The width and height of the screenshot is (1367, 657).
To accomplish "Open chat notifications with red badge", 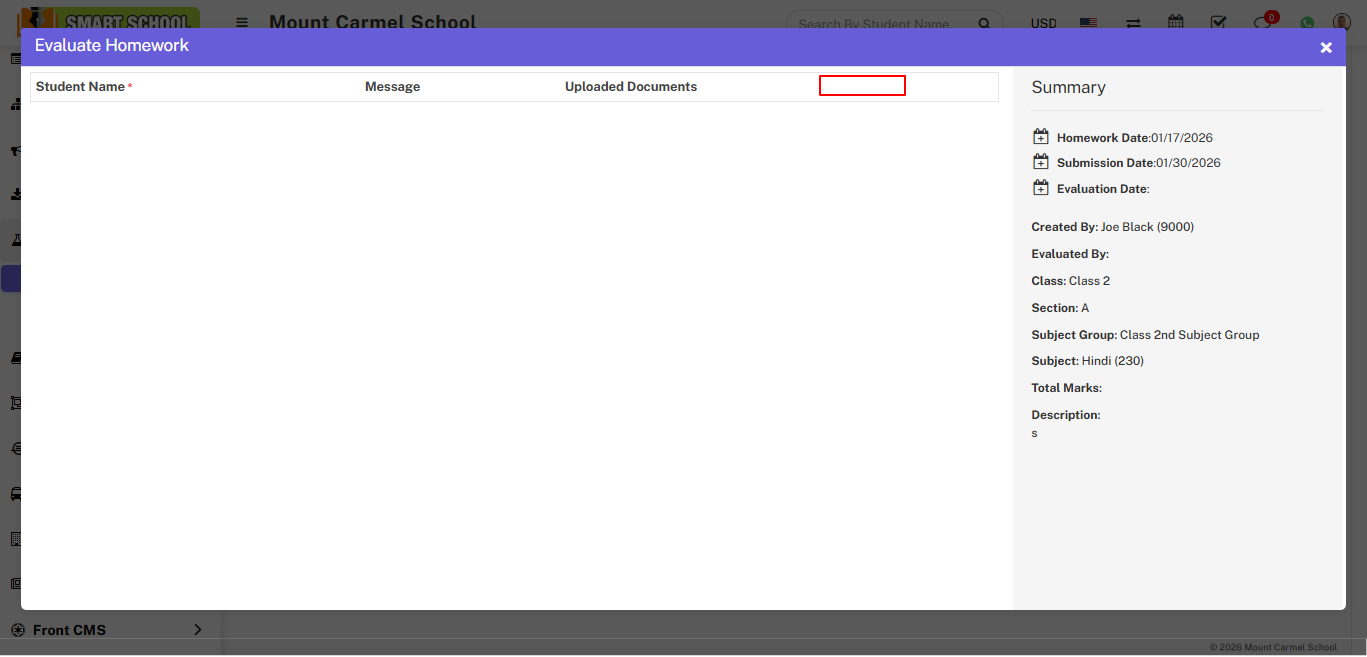I will click(1263, 22).
